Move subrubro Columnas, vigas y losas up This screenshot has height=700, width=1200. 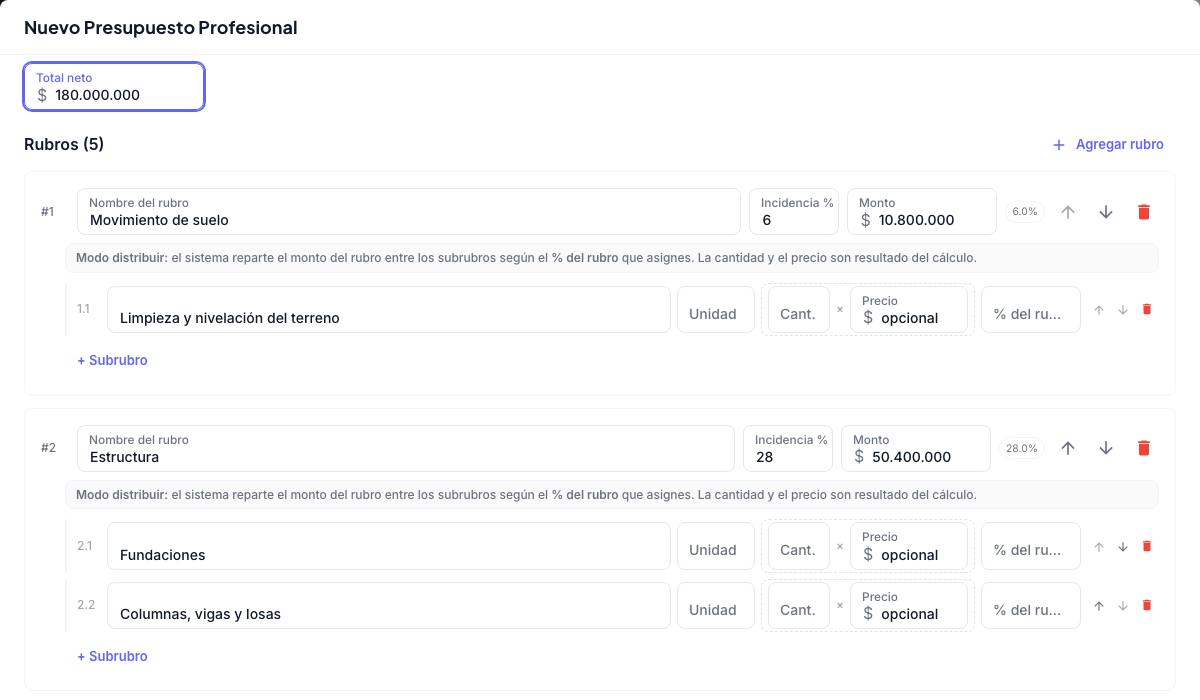[x=1099, y=606]
